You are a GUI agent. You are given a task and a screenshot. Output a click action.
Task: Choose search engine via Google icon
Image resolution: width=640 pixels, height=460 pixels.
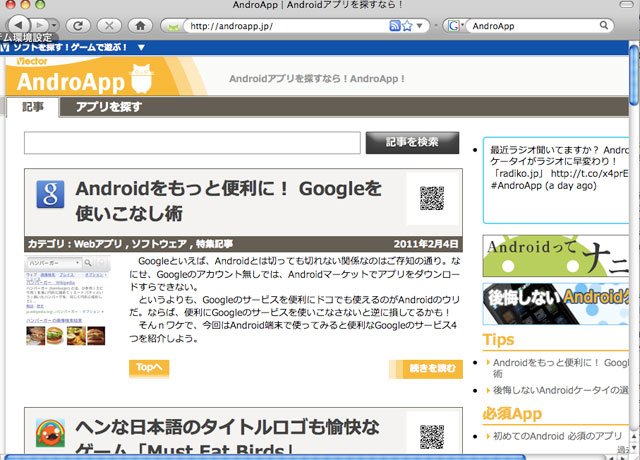pyautogui.click(x=454, y=26)
